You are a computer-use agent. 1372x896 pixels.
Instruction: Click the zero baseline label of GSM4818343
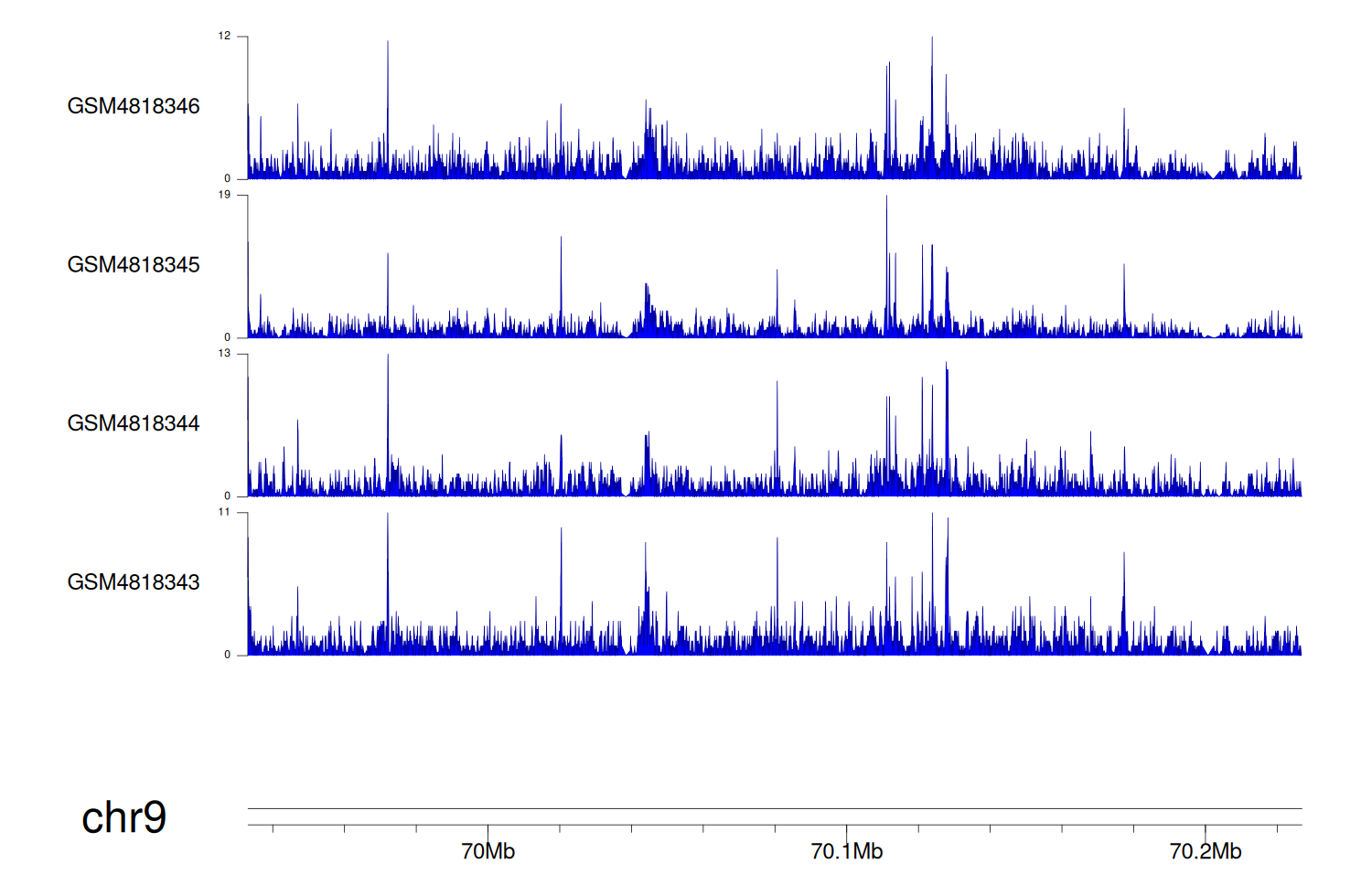click(228, 655)
